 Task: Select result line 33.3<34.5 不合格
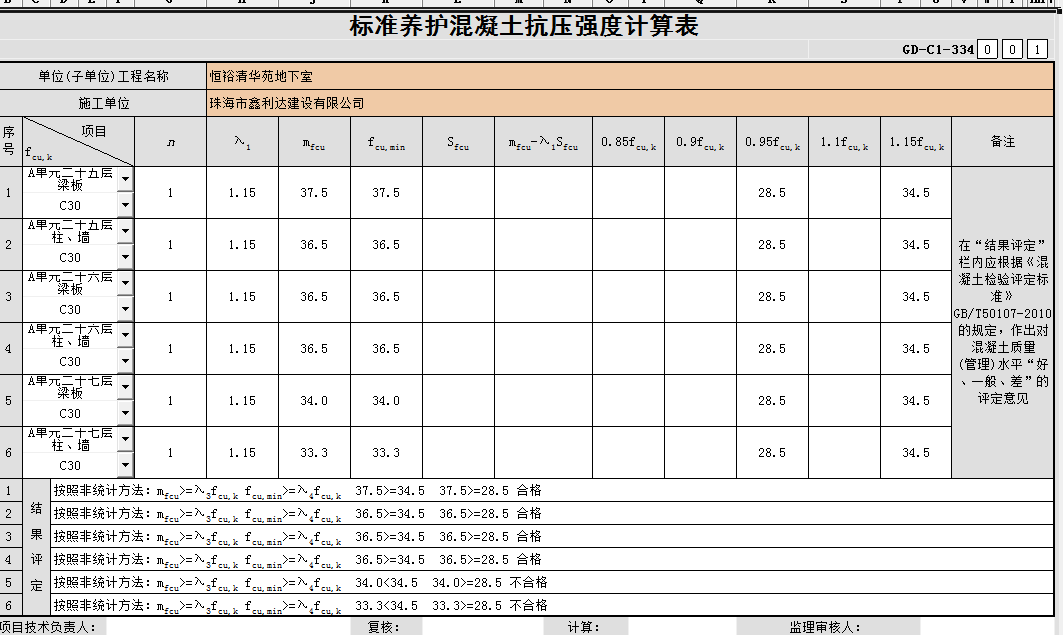tap(552, 605)
